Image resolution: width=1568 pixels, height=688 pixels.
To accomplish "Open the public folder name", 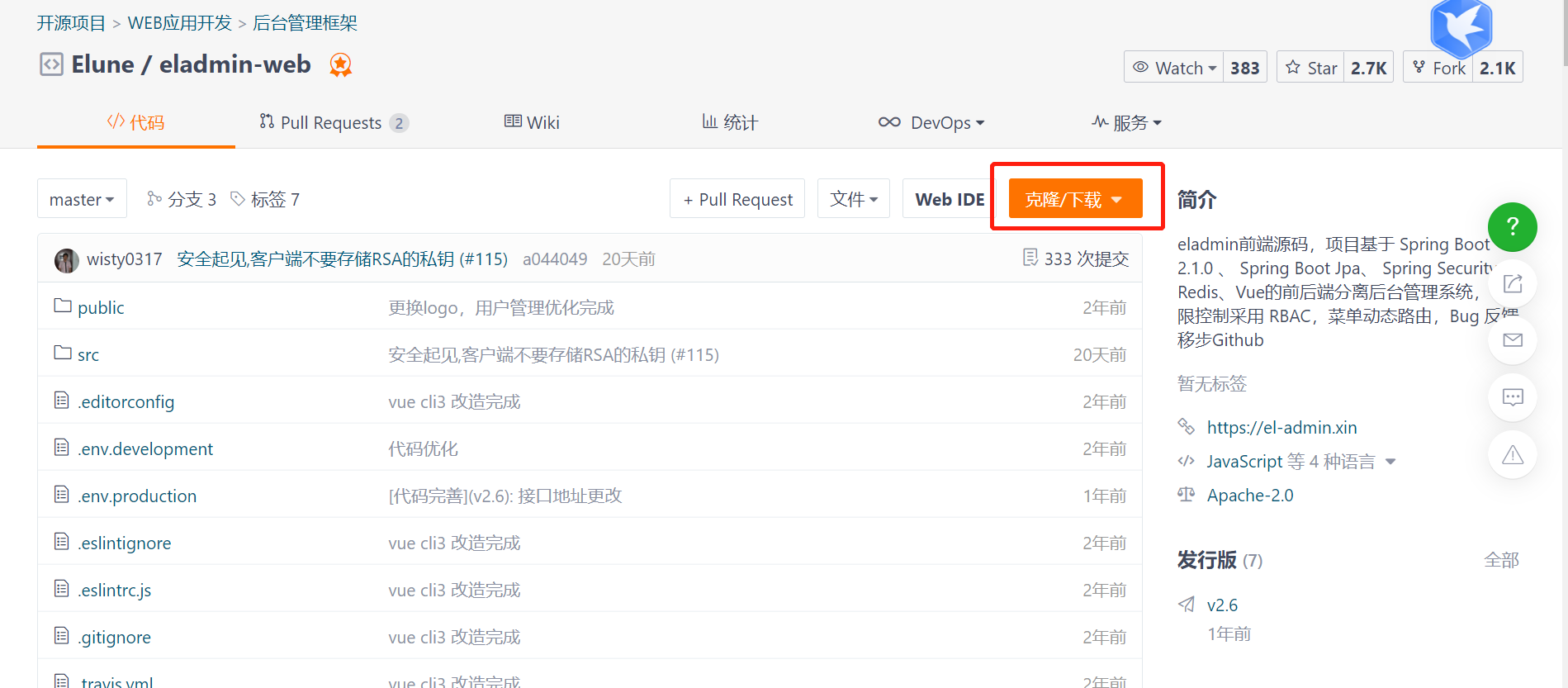I will pos(101,307).
